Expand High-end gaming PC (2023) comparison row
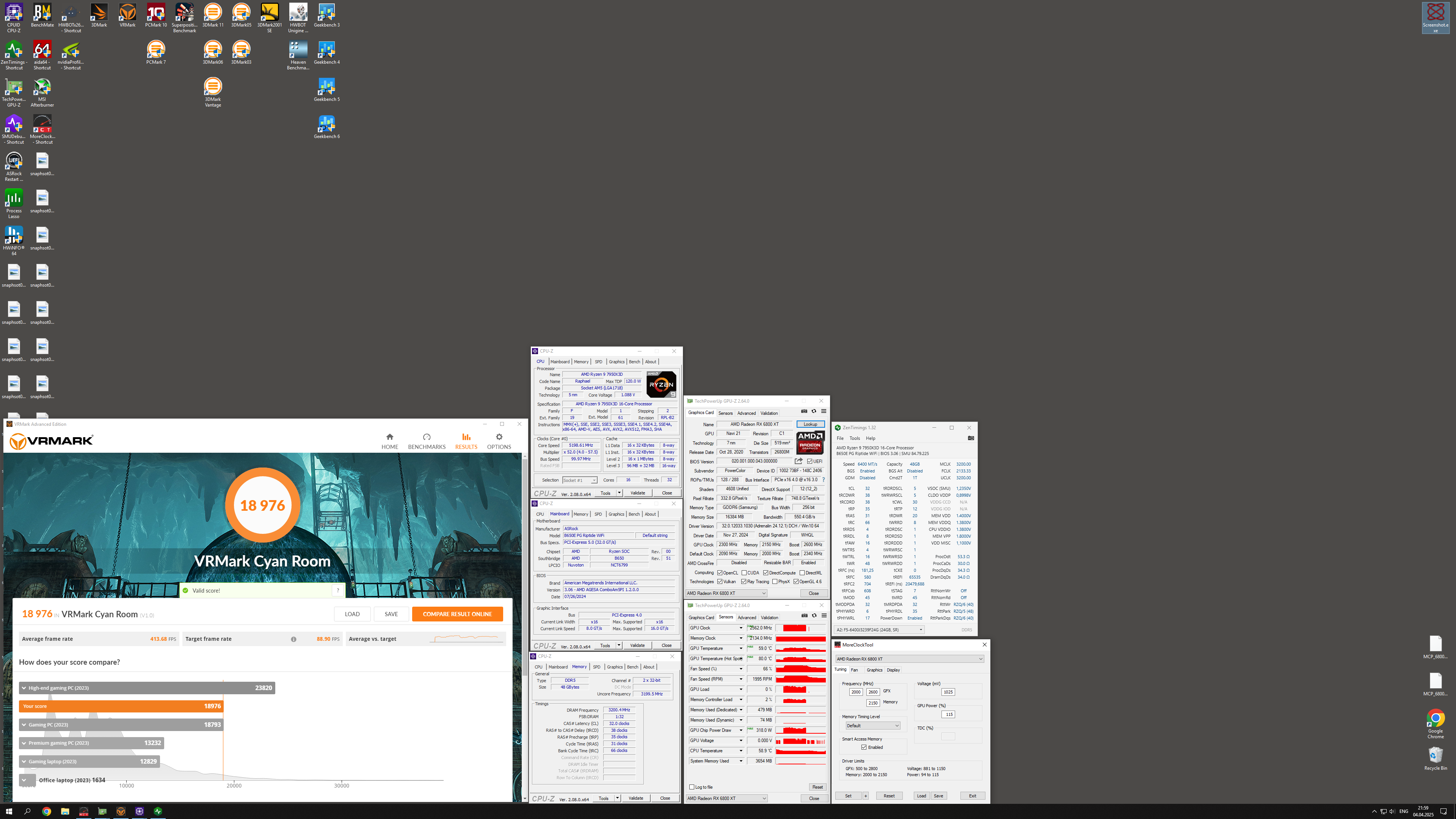The height and width of the screenshot is (819, 1456). pyautogui.click(x=147, y=688)
